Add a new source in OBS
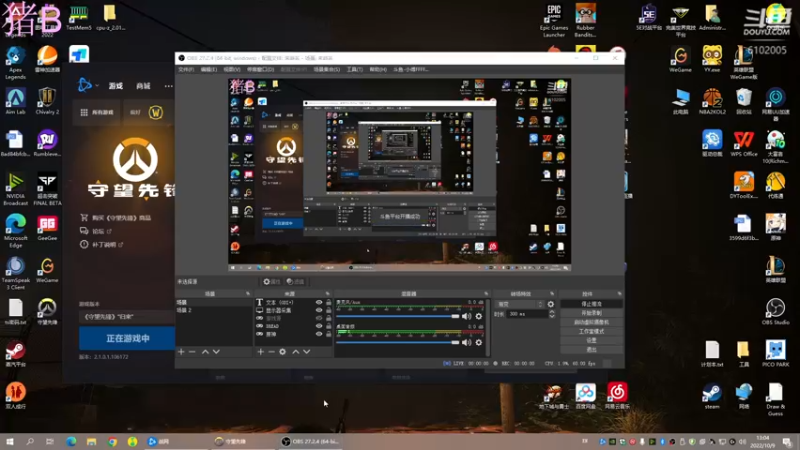The image size is (800, 450). point(260,352)
